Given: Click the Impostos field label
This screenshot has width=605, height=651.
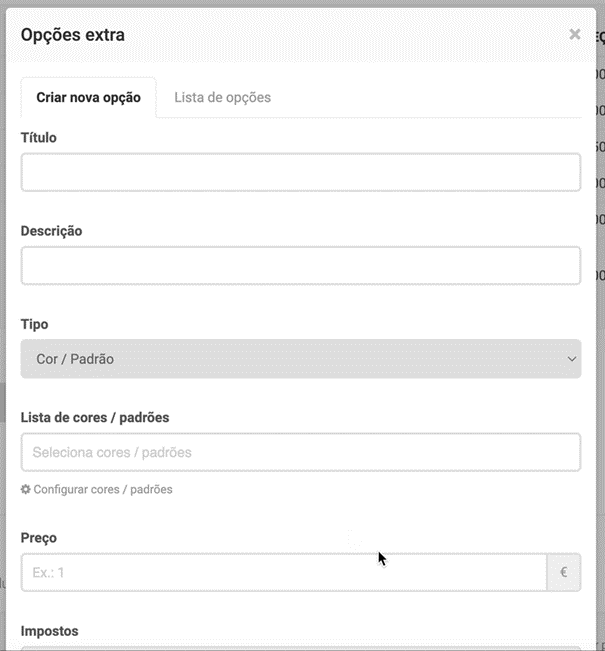Looking at the screenshot, I should pyautogui.click(x=49, y=631).
